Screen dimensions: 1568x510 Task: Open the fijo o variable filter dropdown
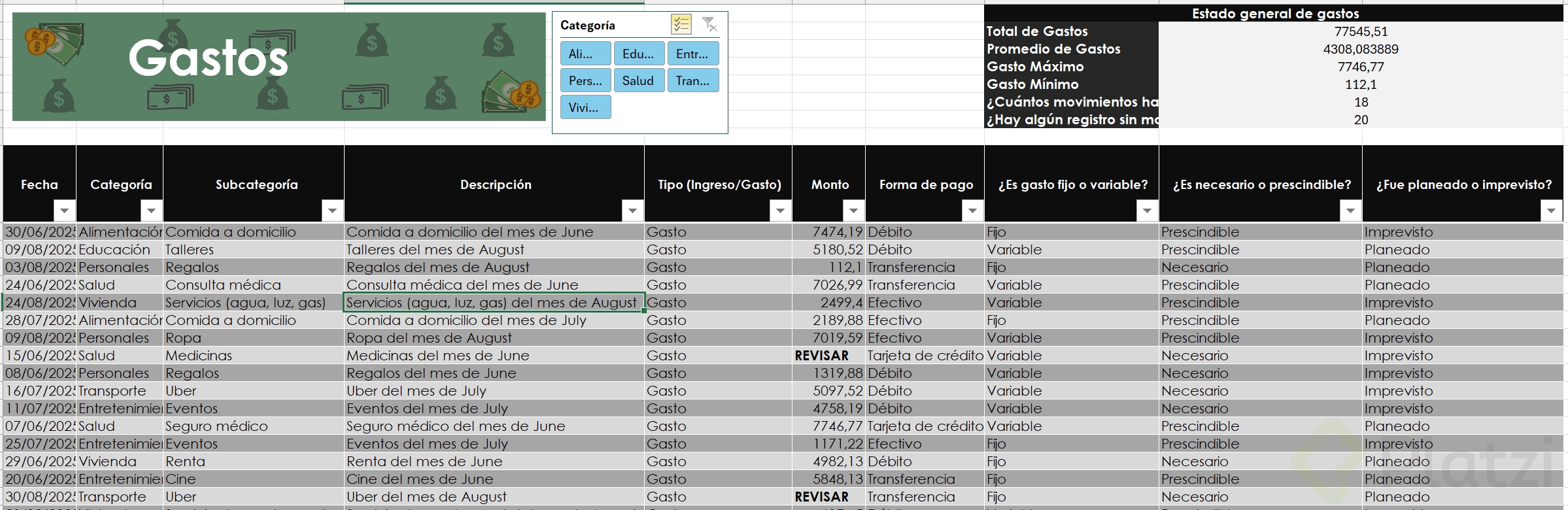click(1147, 211)
